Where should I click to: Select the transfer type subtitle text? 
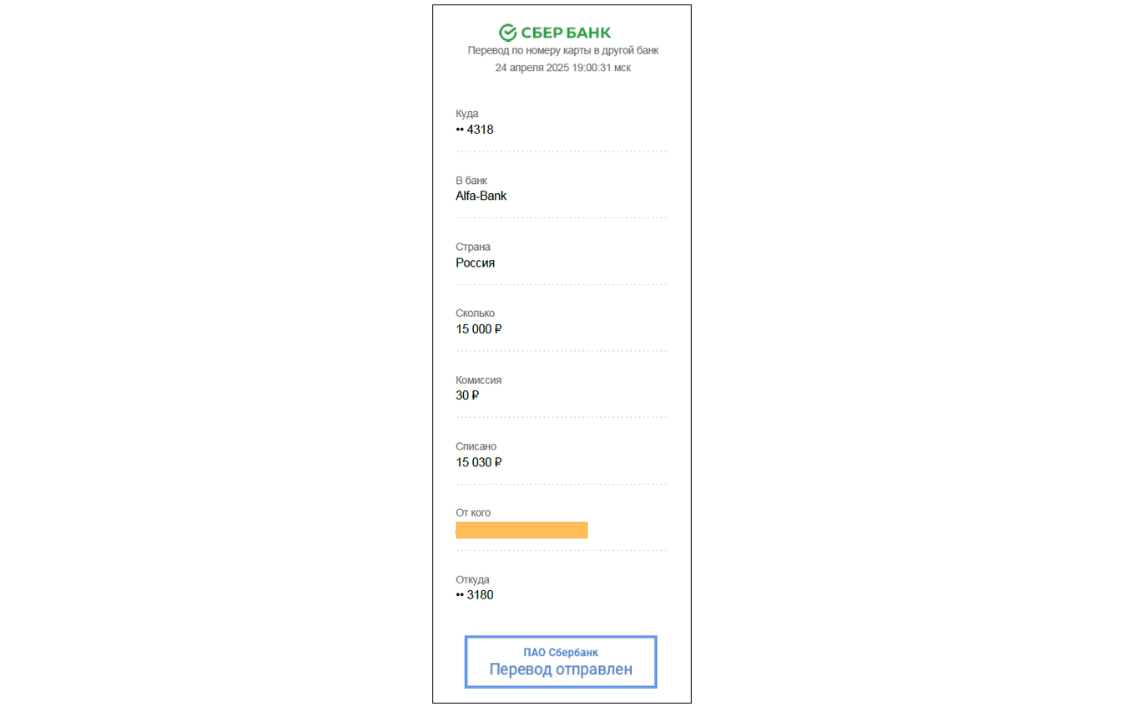click(x=563, y=50)
